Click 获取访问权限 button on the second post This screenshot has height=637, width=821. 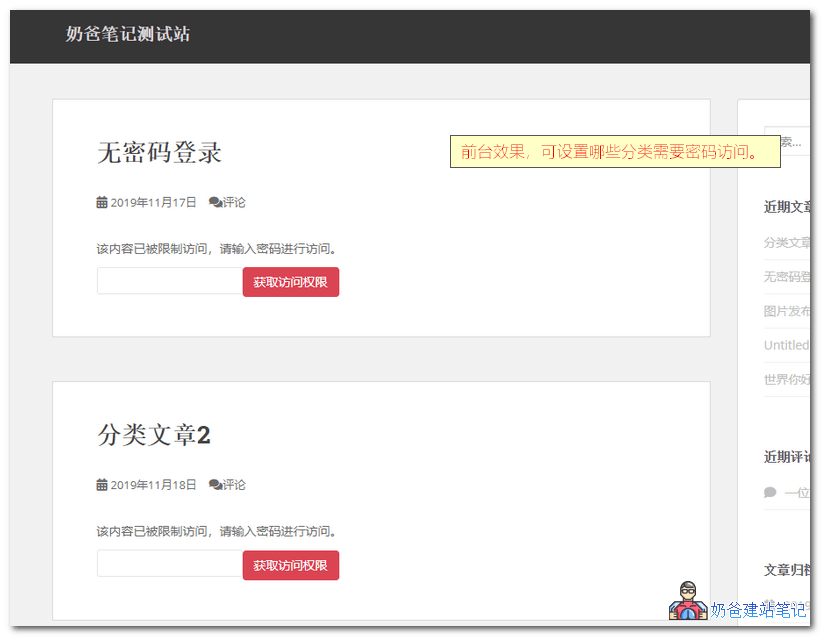290,565
